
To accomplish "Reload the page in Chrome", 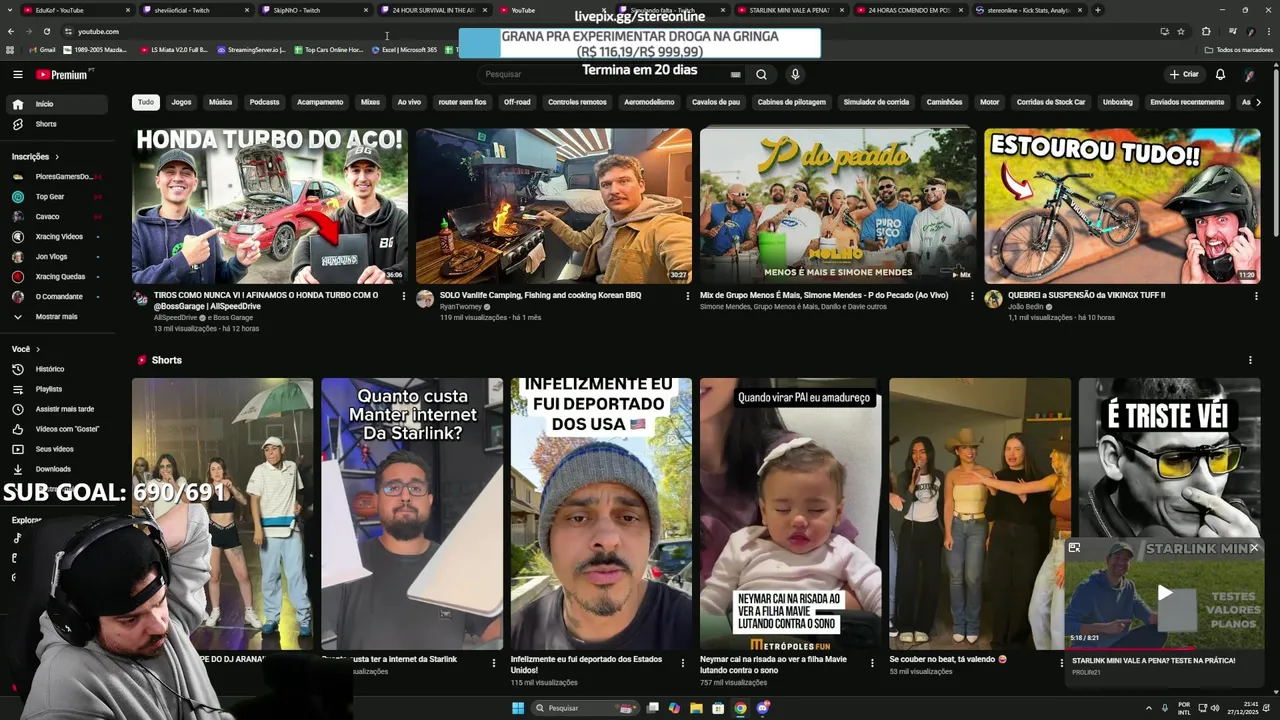I will [46, 31].
